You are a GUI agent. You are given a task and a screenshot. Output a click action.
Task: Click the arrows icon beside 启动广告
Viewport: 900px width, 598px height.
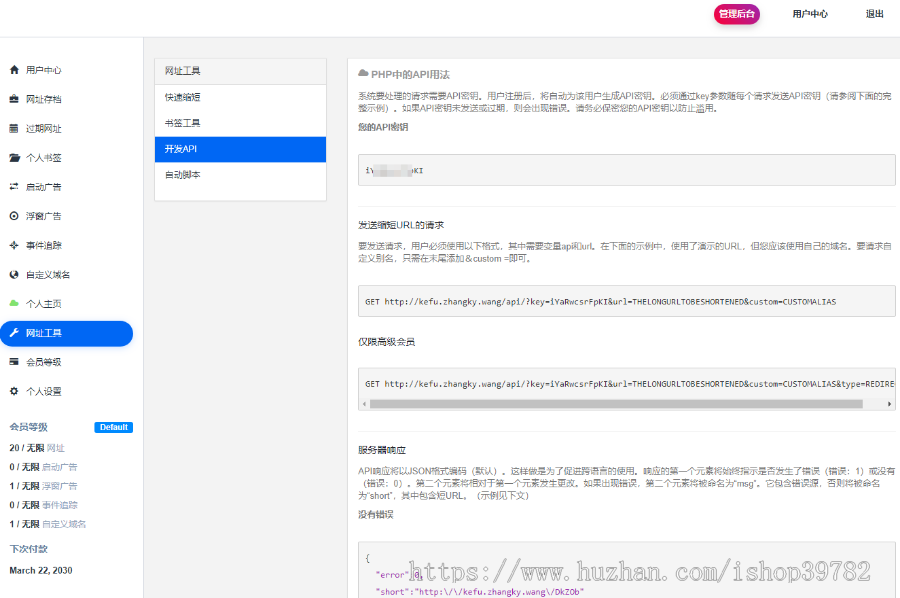(14, 187)
